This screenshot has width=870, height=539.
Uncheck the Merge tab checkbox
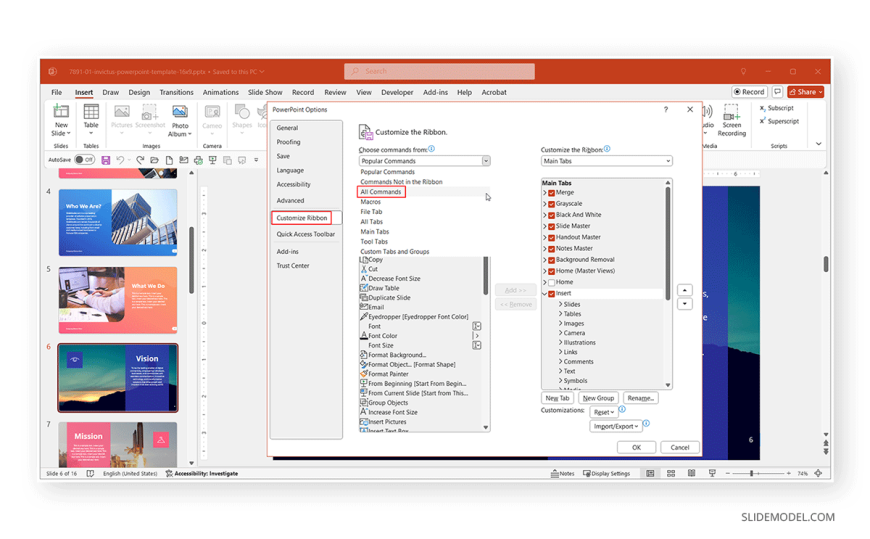tap(552, 193)
